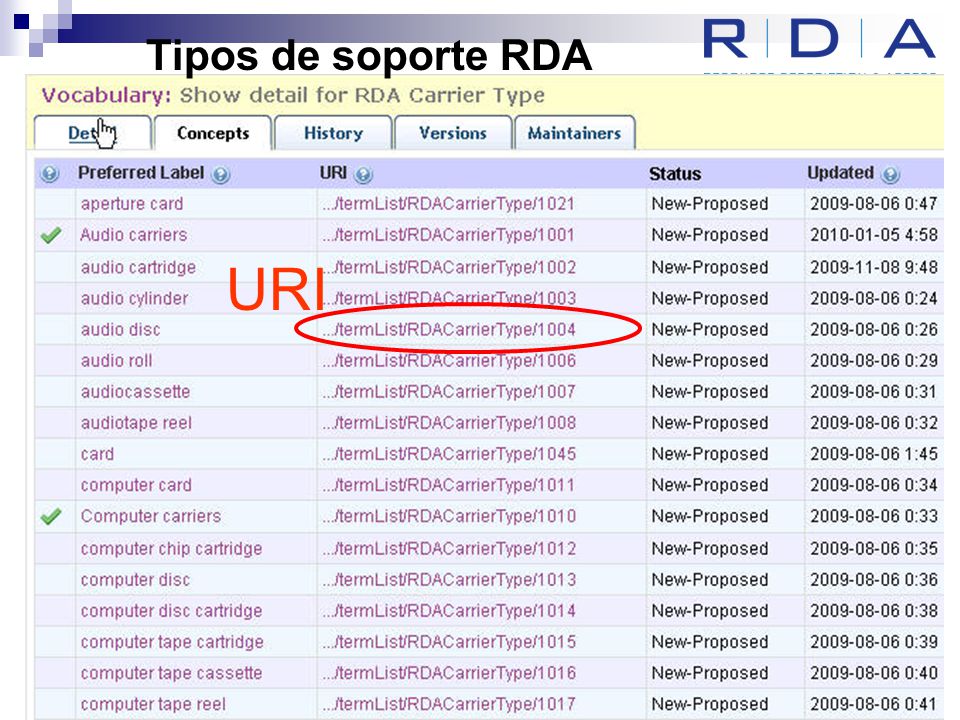This screenshot has height=720, width=960.
Task: Open the card concept link
Action: (x=97, y=454)
